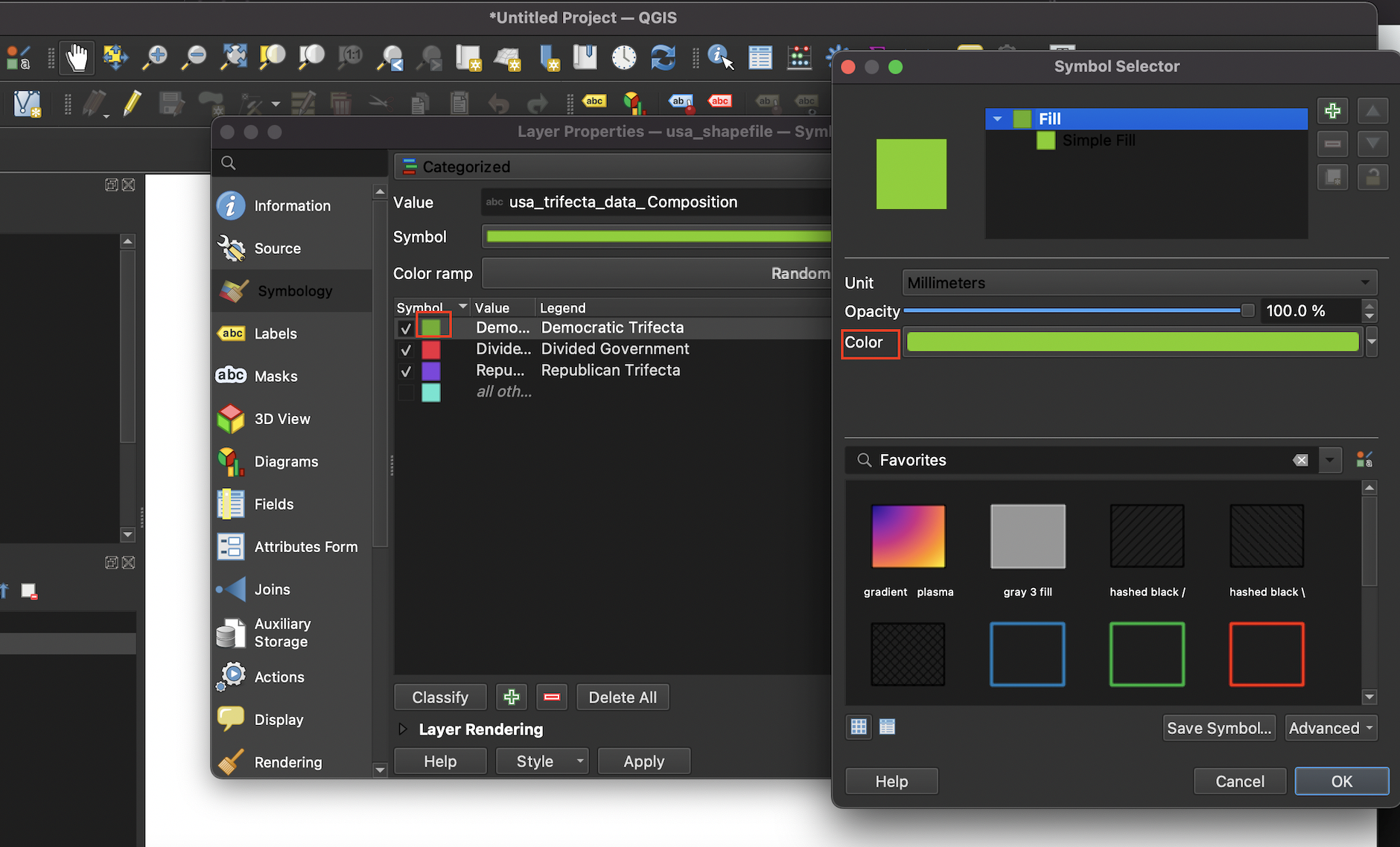Click the green Color bar

point(1132,342)
